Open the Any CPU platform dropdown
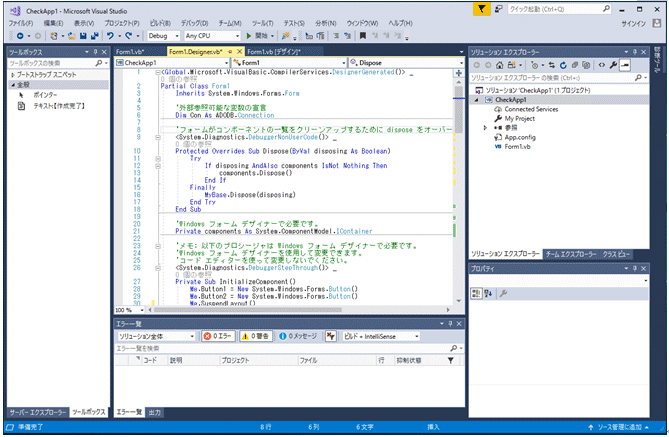Screen dimensions: 669x437 (212, 36)
